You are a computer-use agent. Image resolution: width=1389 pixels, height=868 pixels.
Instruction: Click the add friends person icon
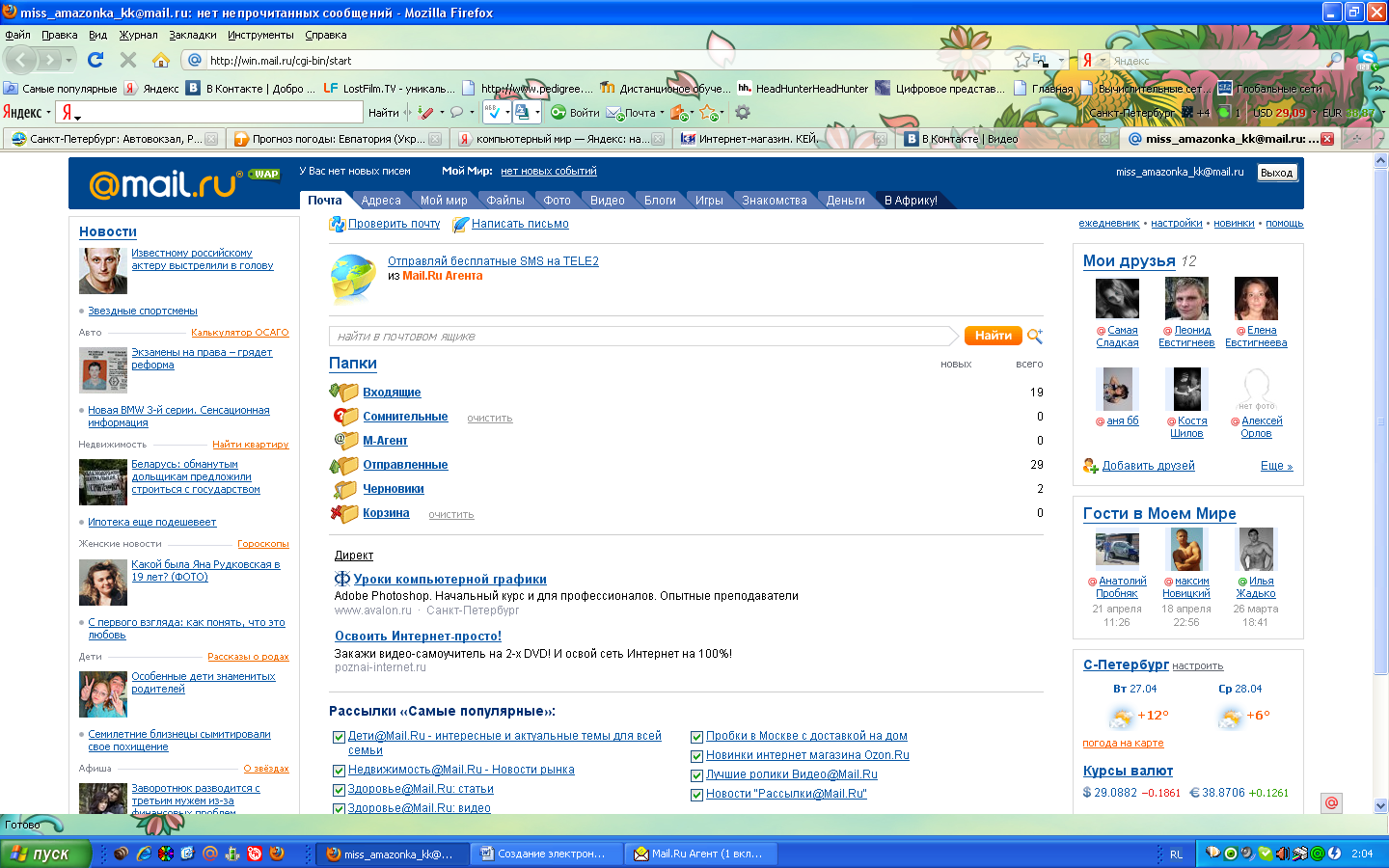pyautogui.click(x=1090, y=466)
